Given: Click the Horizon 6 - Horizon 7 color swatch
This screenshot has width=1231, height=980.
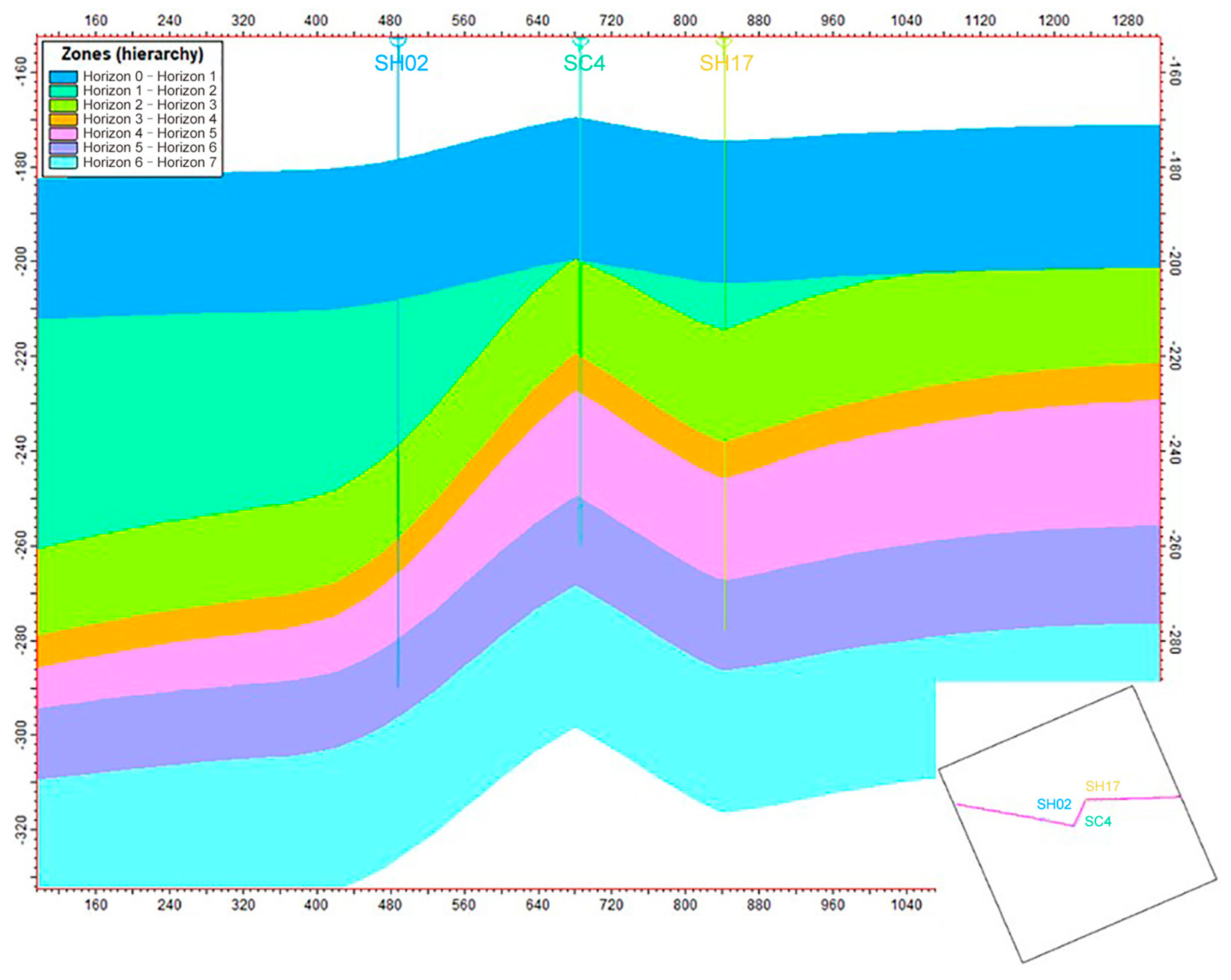Looking at the screenshot, I should (64, 162).
